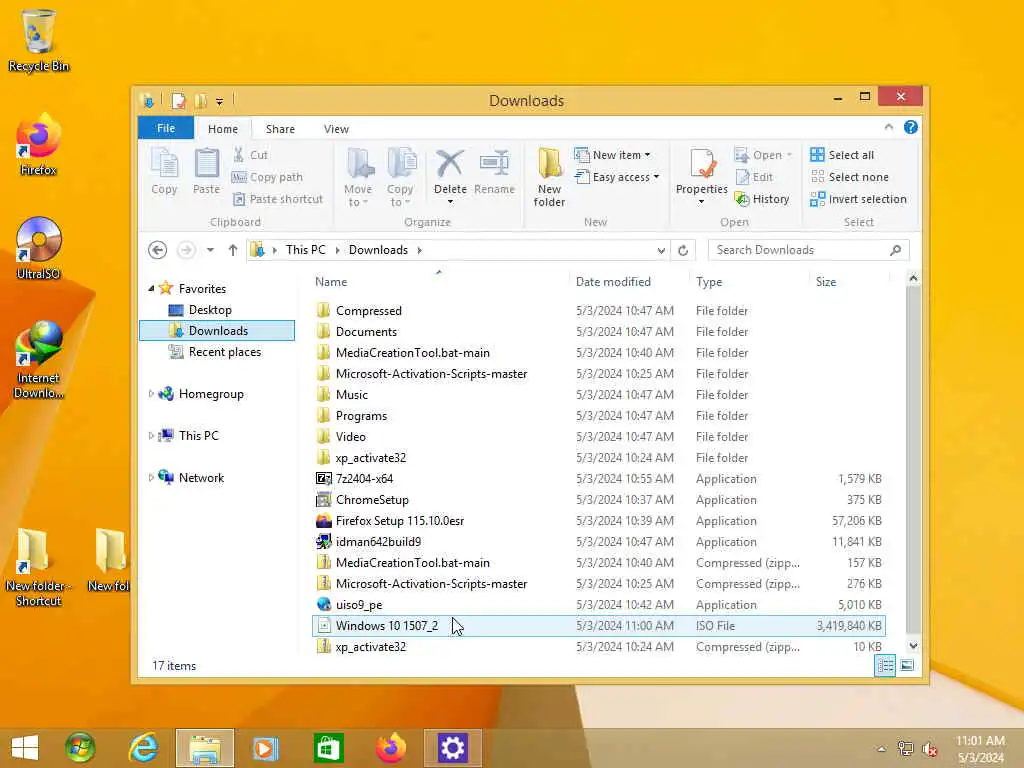Click Paste shortcut in the ribbon
The image size is (1024, 768).
tap(278, 199)
